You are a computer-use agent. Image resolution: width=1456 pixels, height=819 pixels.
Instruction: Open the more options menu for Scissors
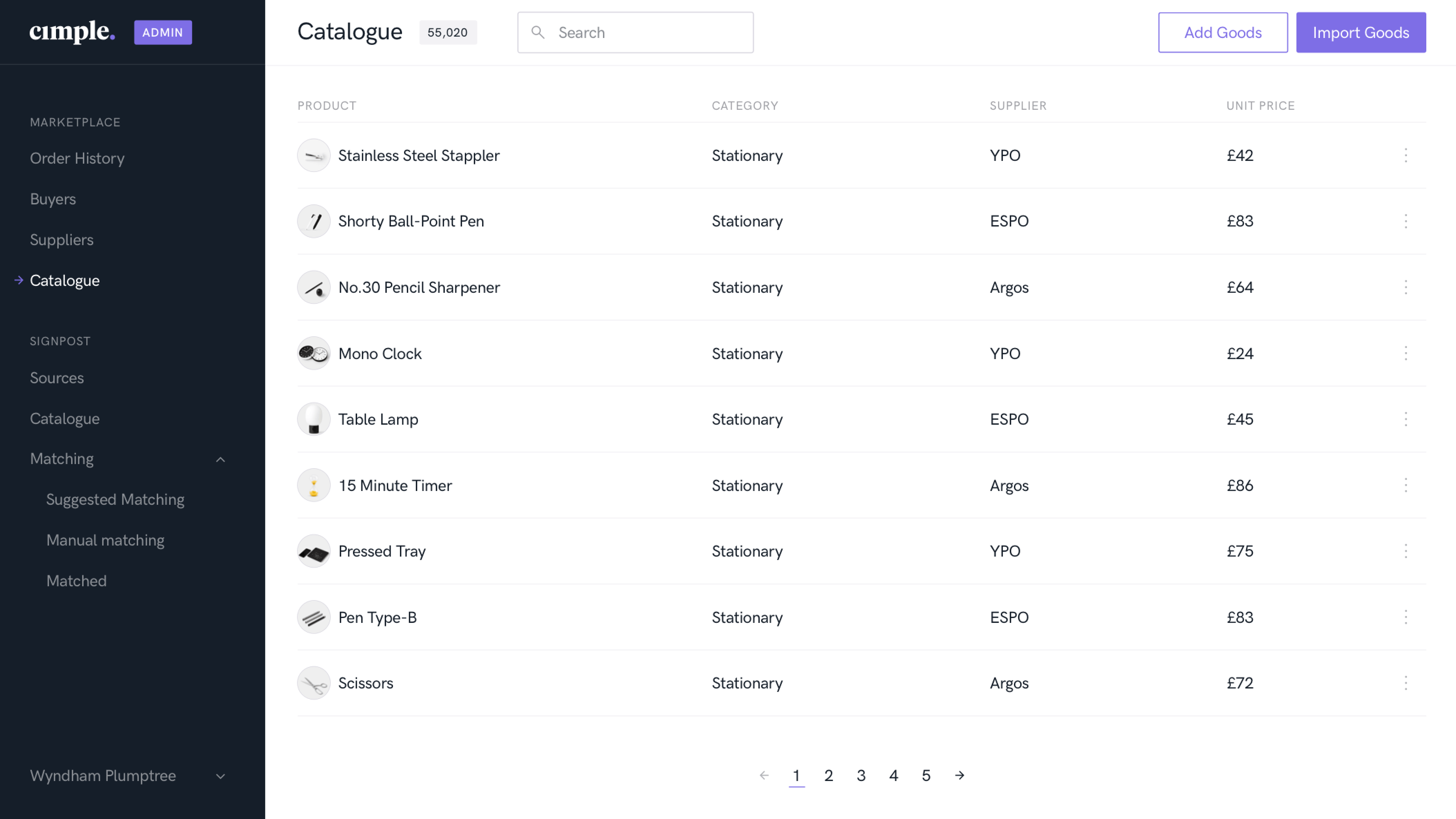pyautogui.click(x=1406, y=683)
